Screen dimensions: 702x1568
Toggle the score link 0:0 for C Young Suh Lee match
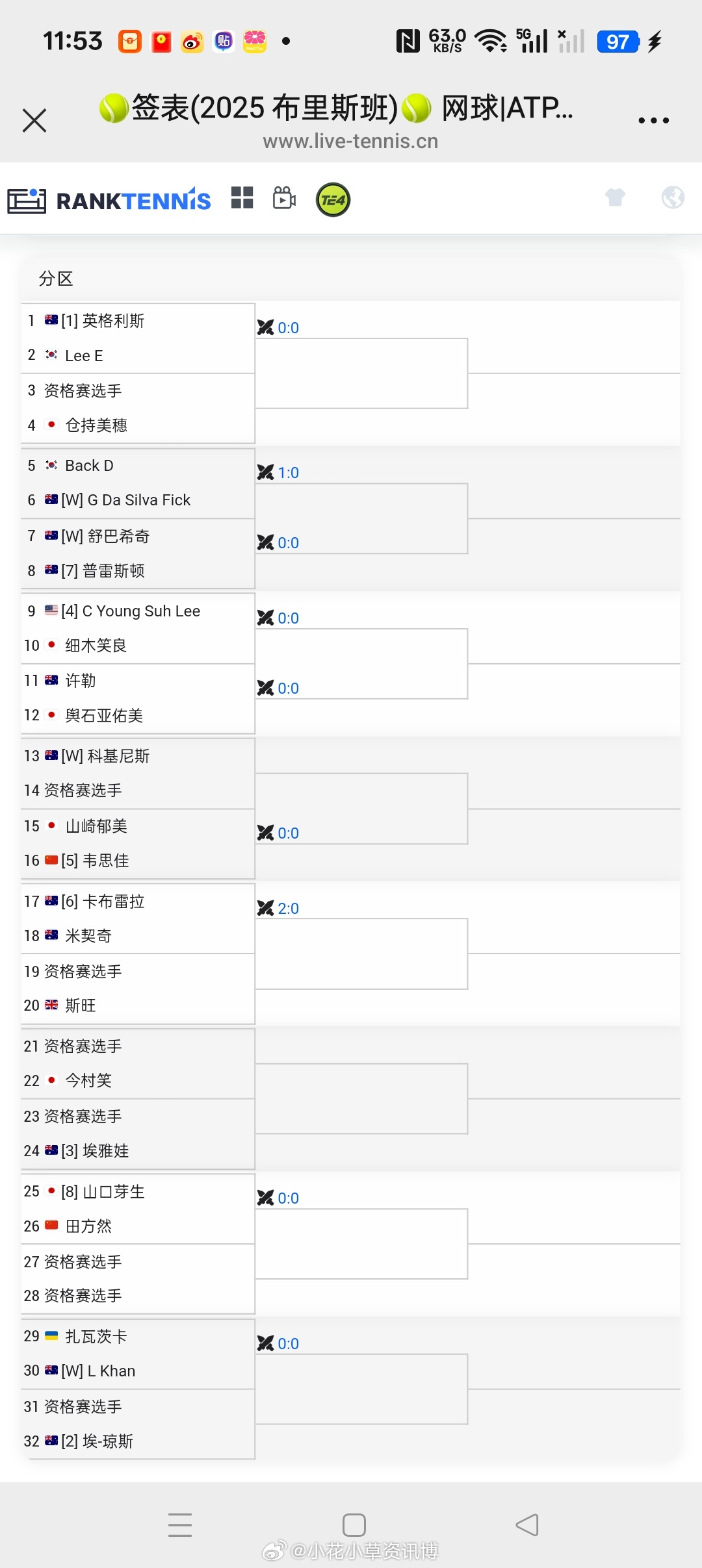[x=288, y=618]
